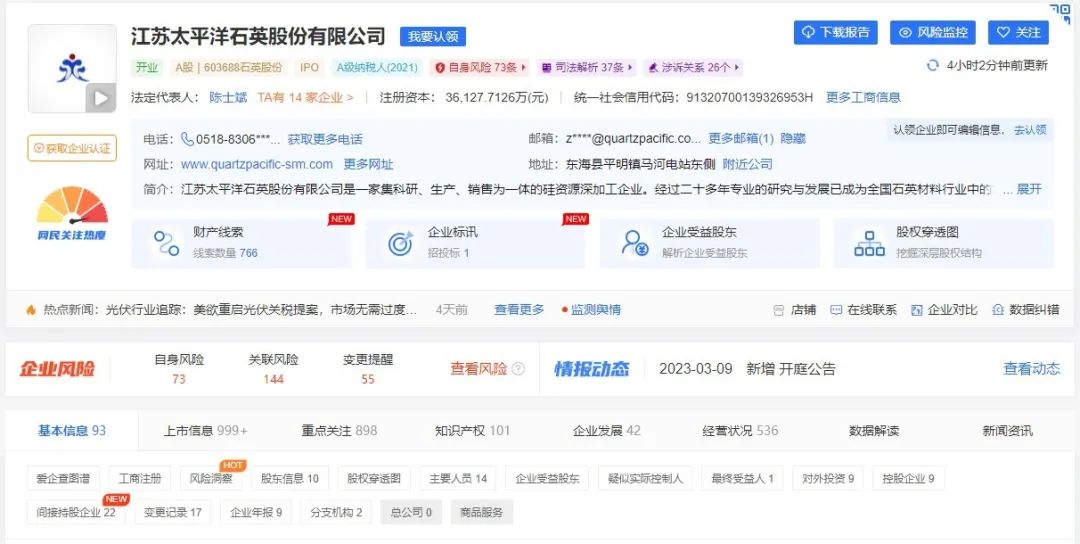The width and height of the screenshot is (1080, 544).
Task: Click the 财产线索 icon
Action: click(166, 243)
